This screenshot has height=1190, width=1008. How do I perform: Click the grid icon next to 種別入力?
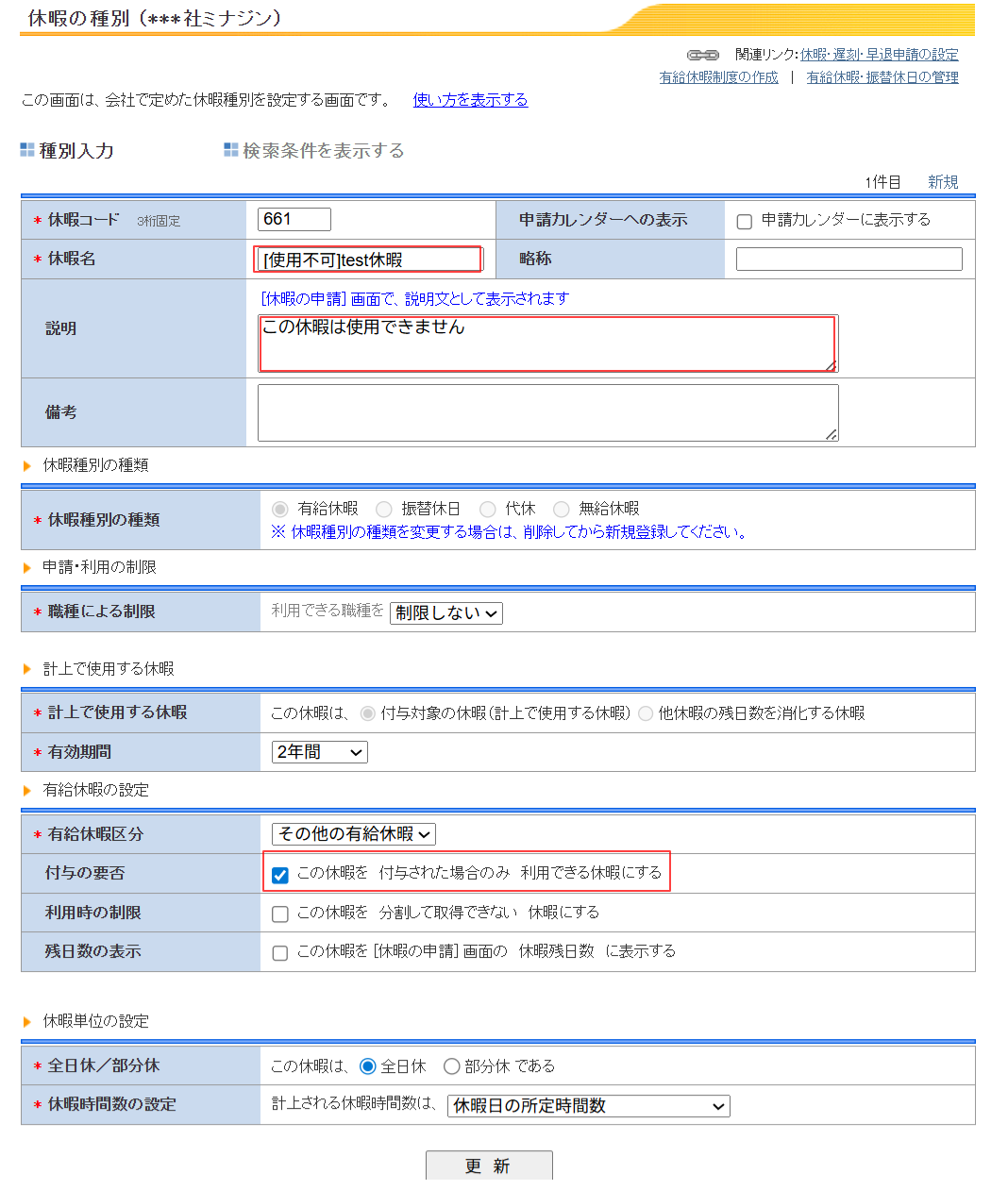click(x=27, y=150)
